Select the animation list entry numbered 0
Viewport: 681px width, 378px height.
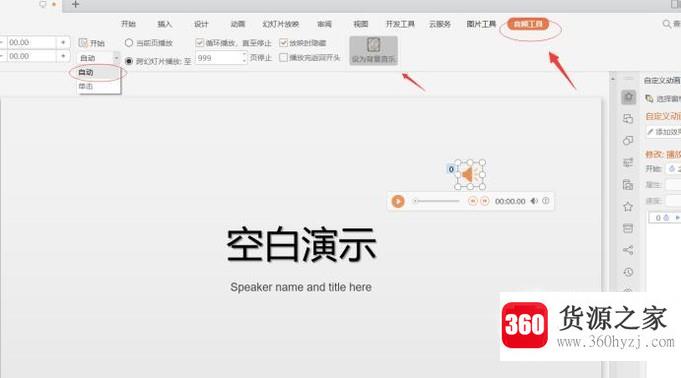pos(664,218)
